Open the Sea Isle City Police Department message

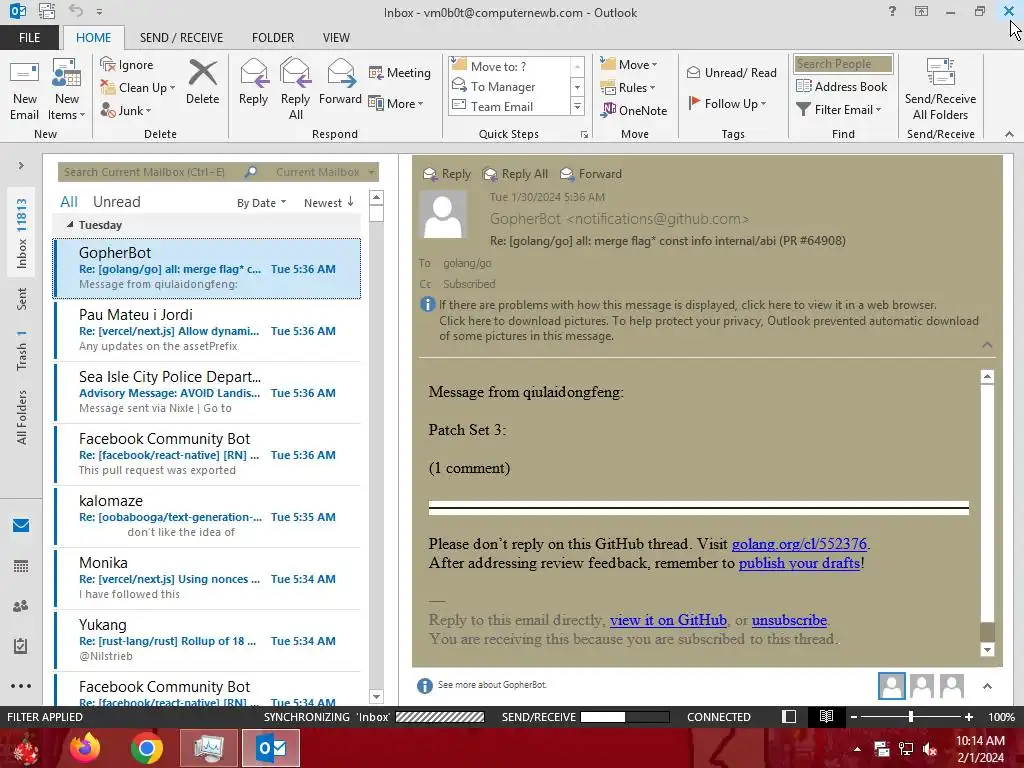click(x=207, y=392)
